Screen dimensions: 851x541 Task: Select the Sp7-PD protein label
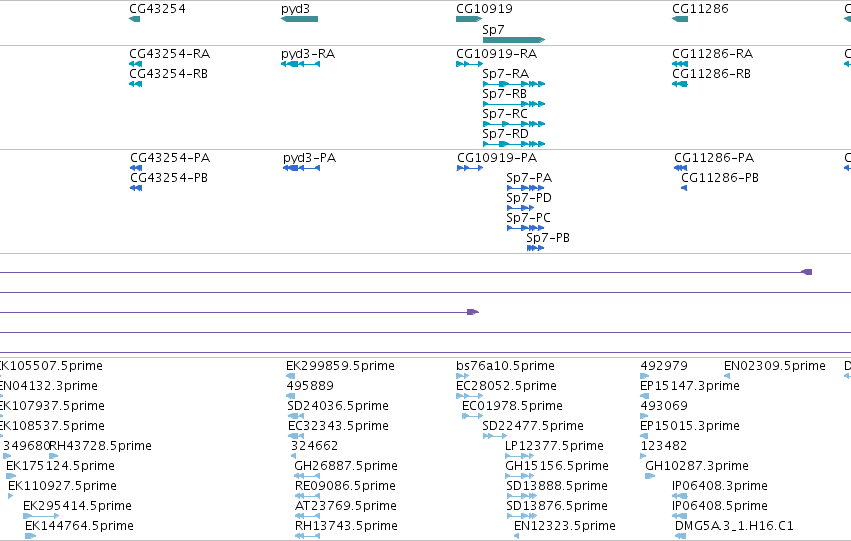pos(529,198)
